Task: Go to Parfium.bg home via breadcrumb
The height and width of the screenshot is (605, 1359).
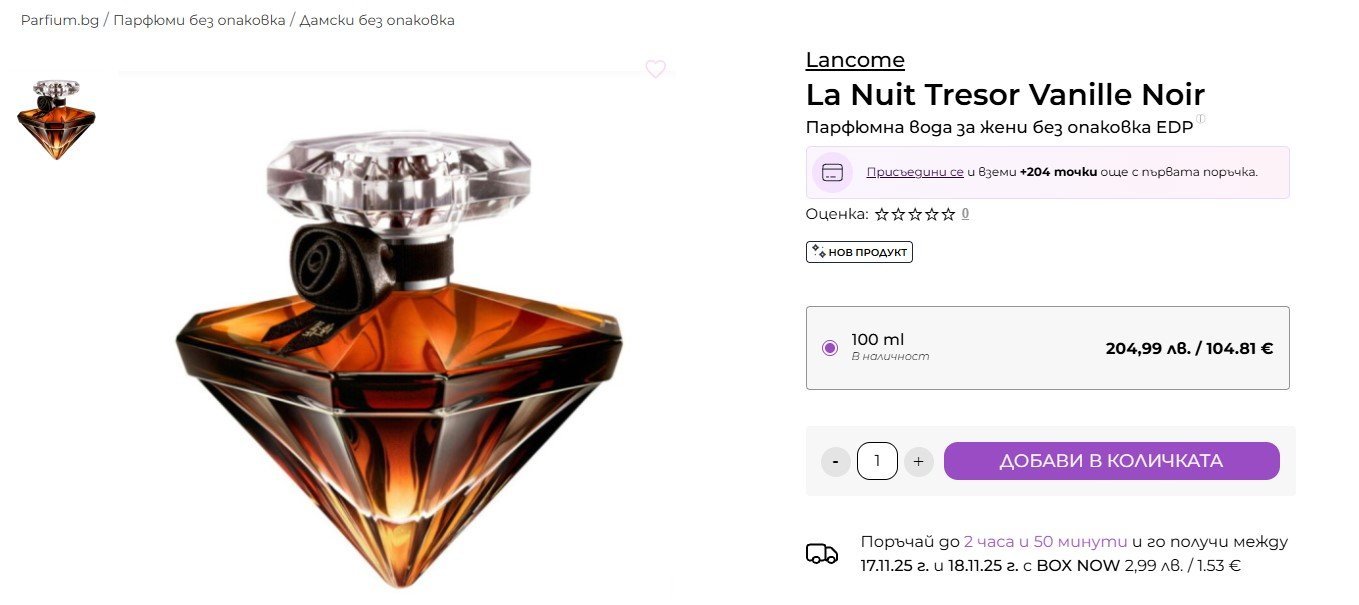Action: pos(60,20)
